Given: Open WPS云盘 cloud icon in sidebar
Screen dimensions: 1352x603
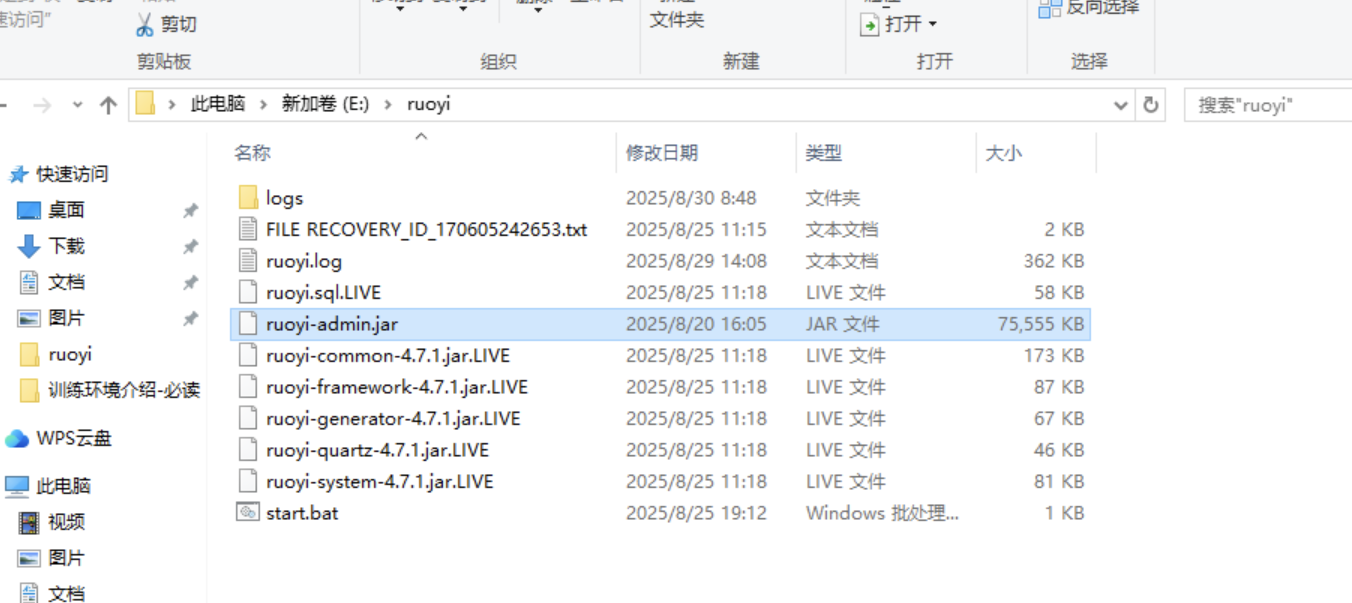Looking at the screenshot, I should [x=16, y=438].
